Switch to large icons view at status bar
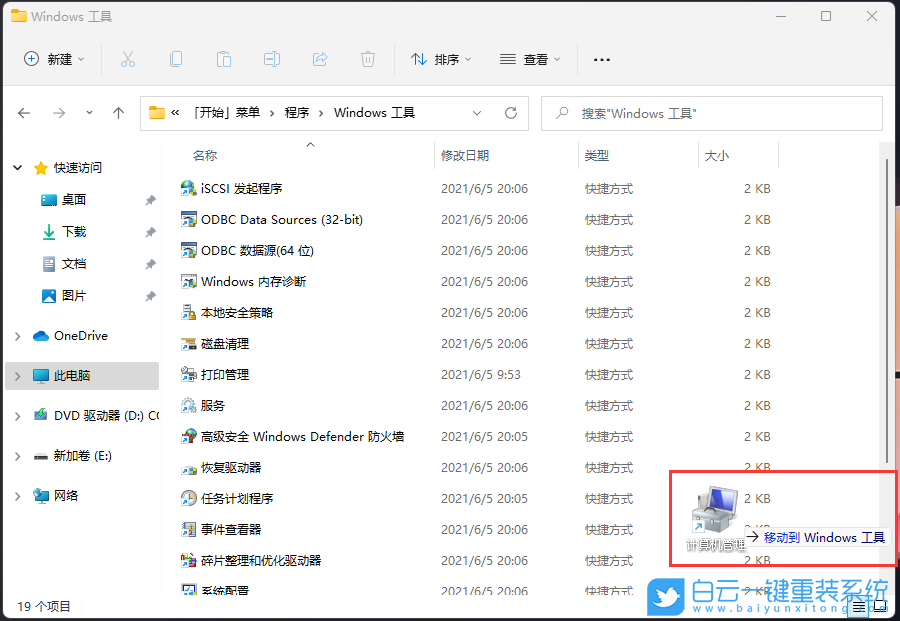This screenshot has height=621, width=900. [x=880, y=606]
